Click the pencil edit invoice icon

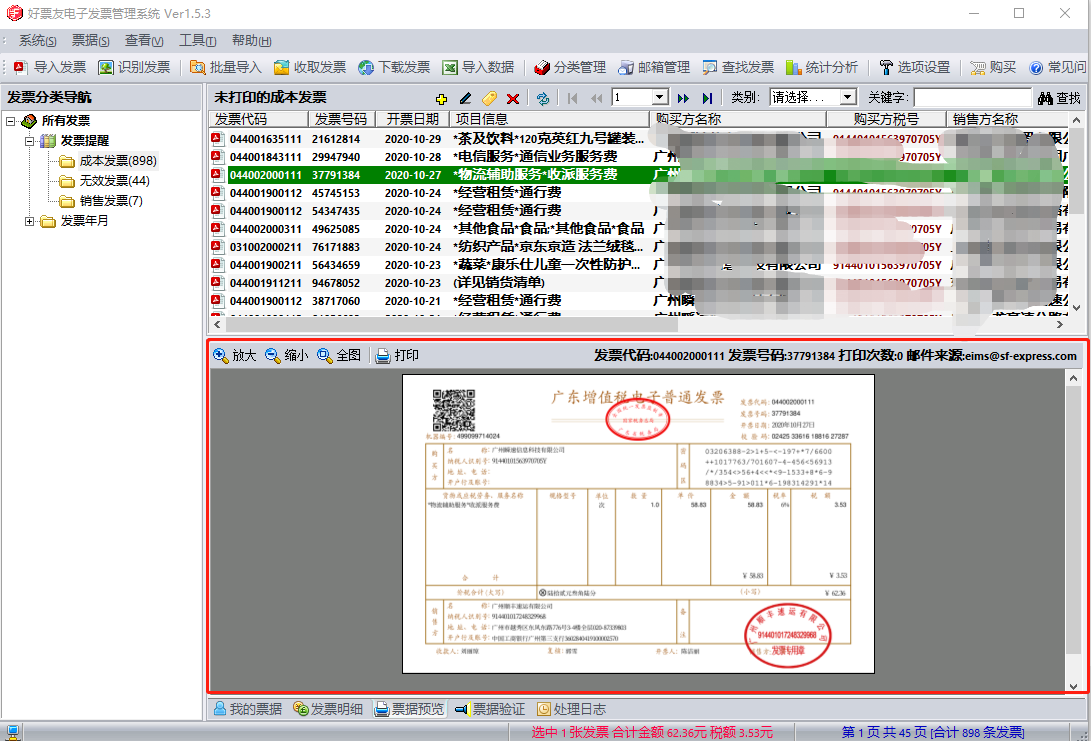click(465, 98)
